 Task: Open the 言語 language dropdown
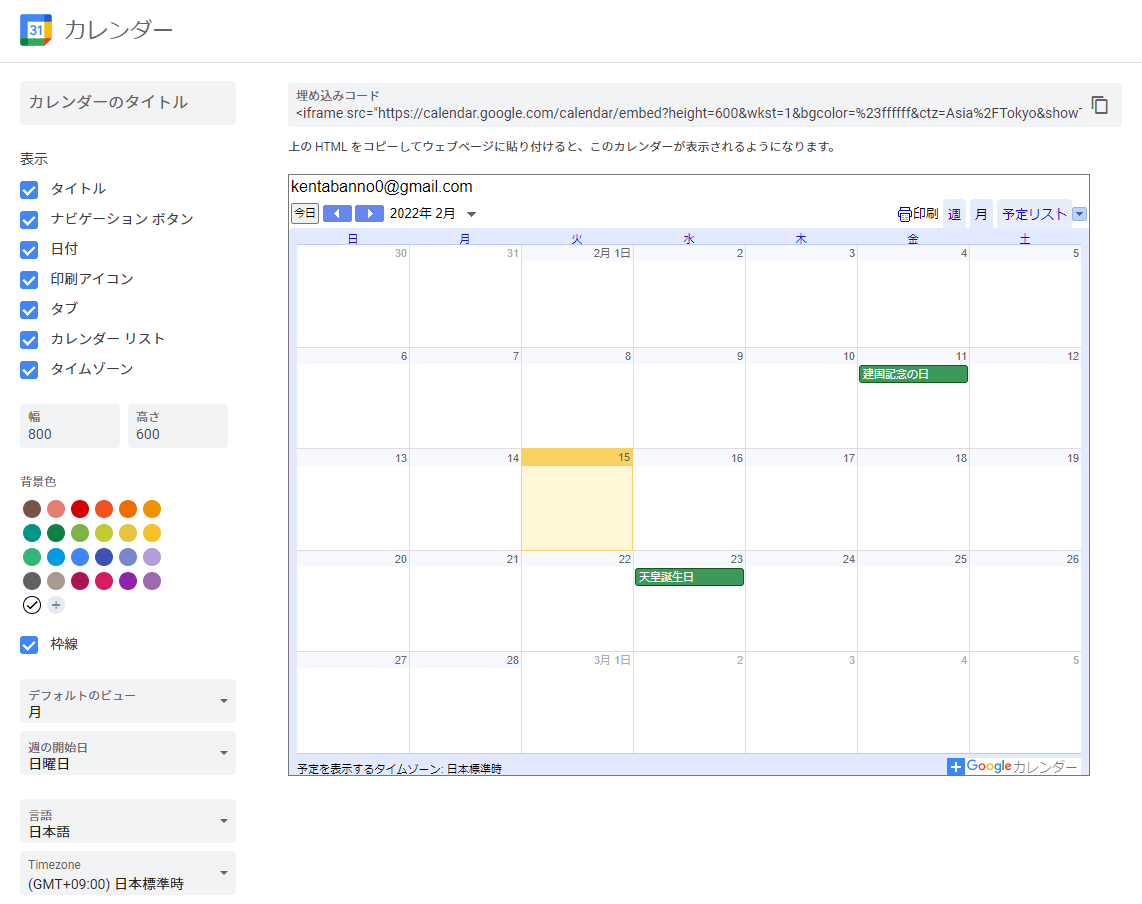127,821
